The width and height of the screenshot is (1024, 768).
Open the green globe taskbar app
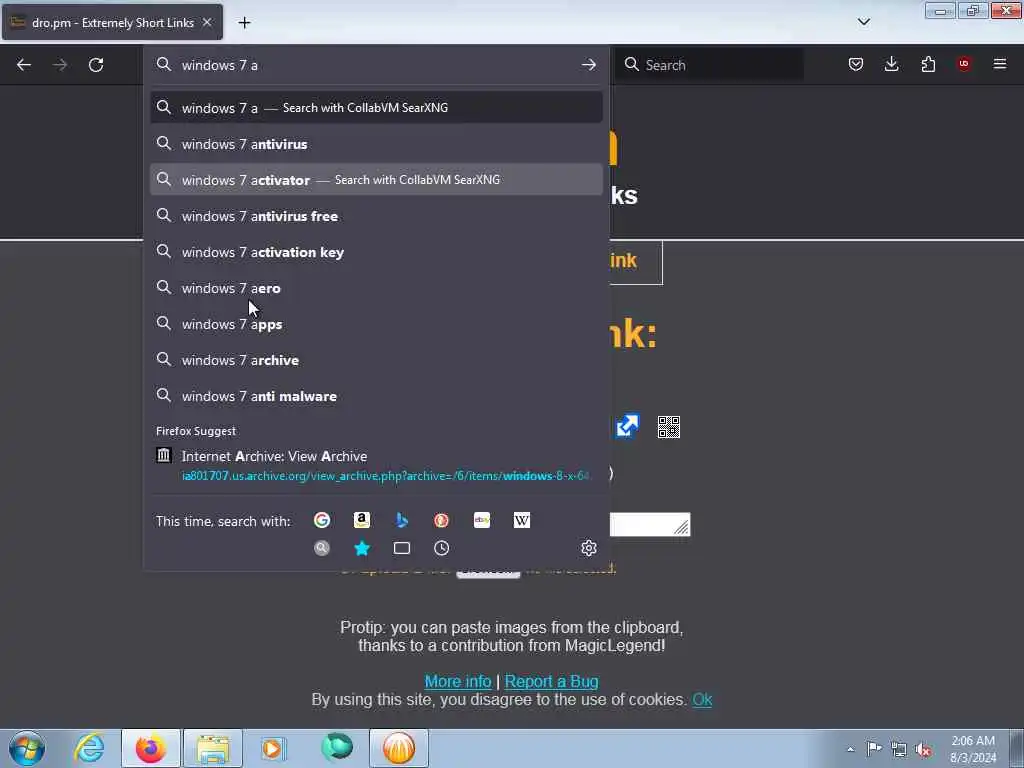336,748
